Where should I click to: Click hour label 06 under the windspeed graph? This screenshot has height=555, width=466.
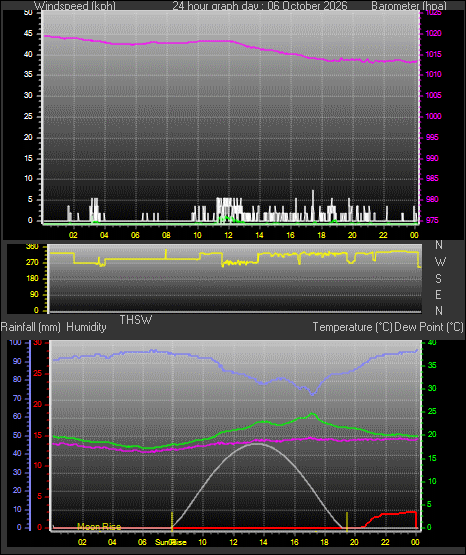click(135, 235)
